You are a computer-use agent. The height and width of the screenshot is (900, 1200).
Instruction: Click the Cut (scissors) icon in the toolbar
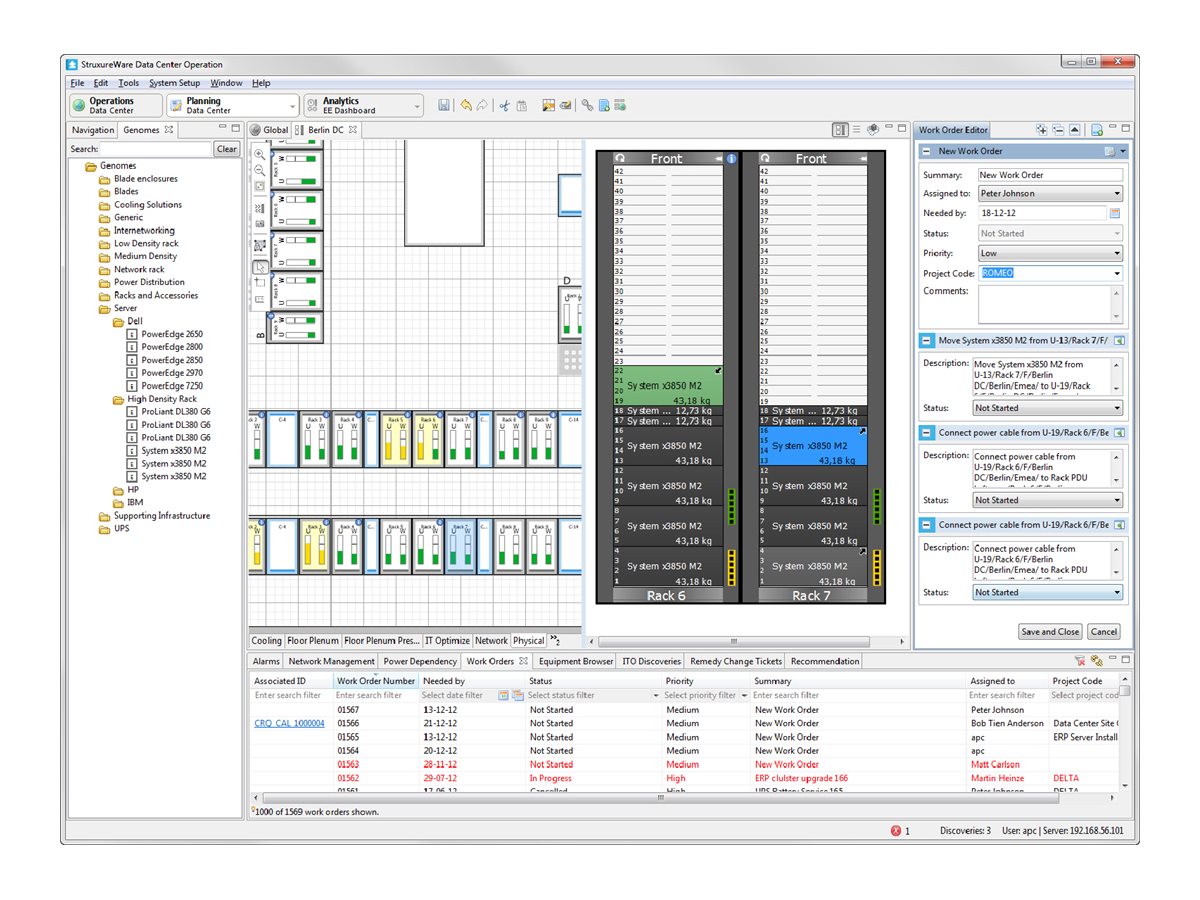[504, 105]
